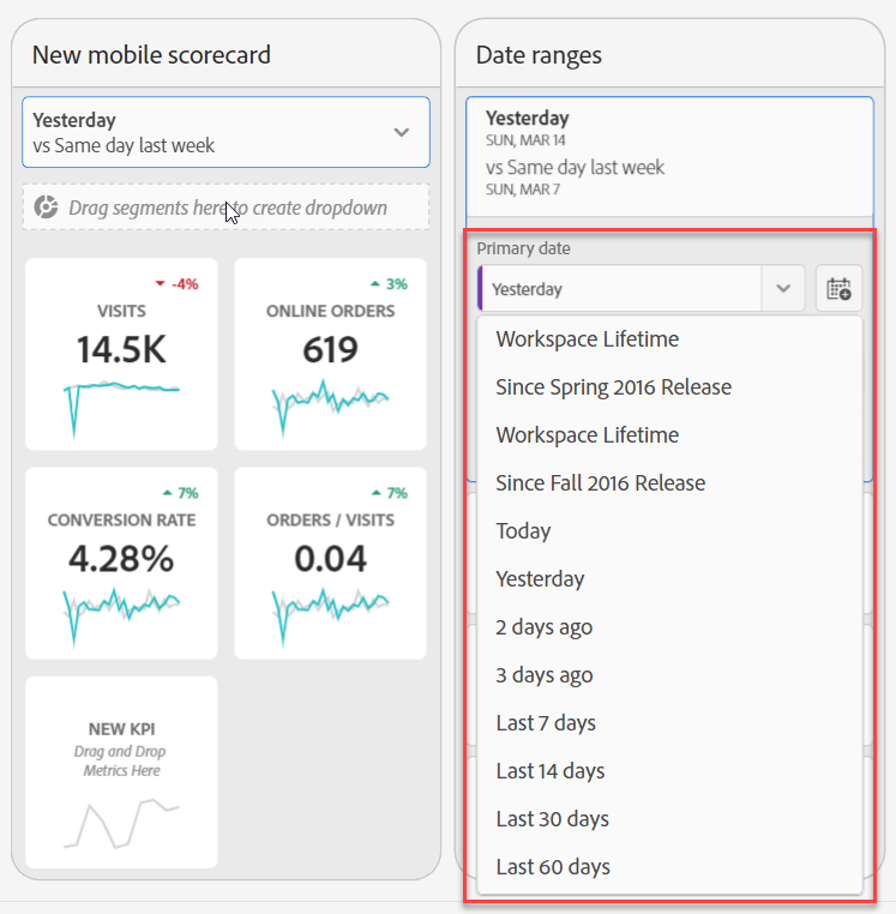Expand the Primary date dropdown arrow
The image size is (896, 914).
pos(783,289)
